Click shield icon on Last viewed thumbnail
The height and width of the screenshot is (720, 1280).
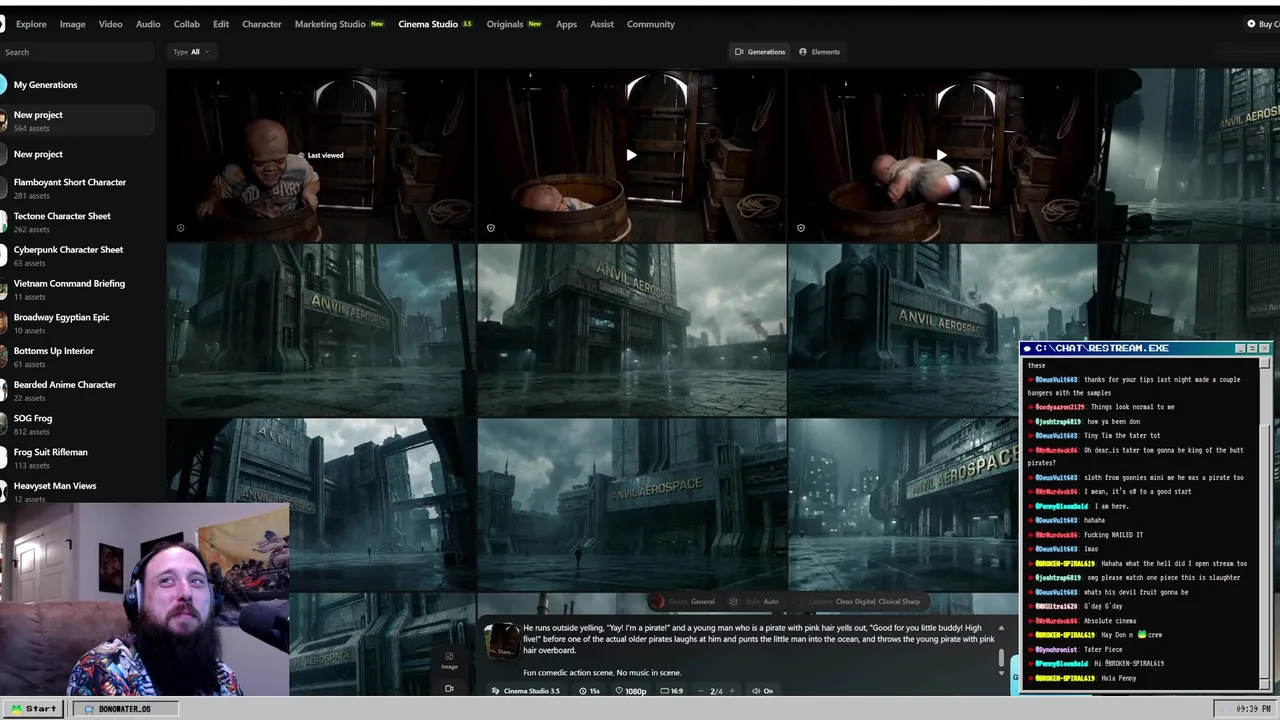coord(180,228)
